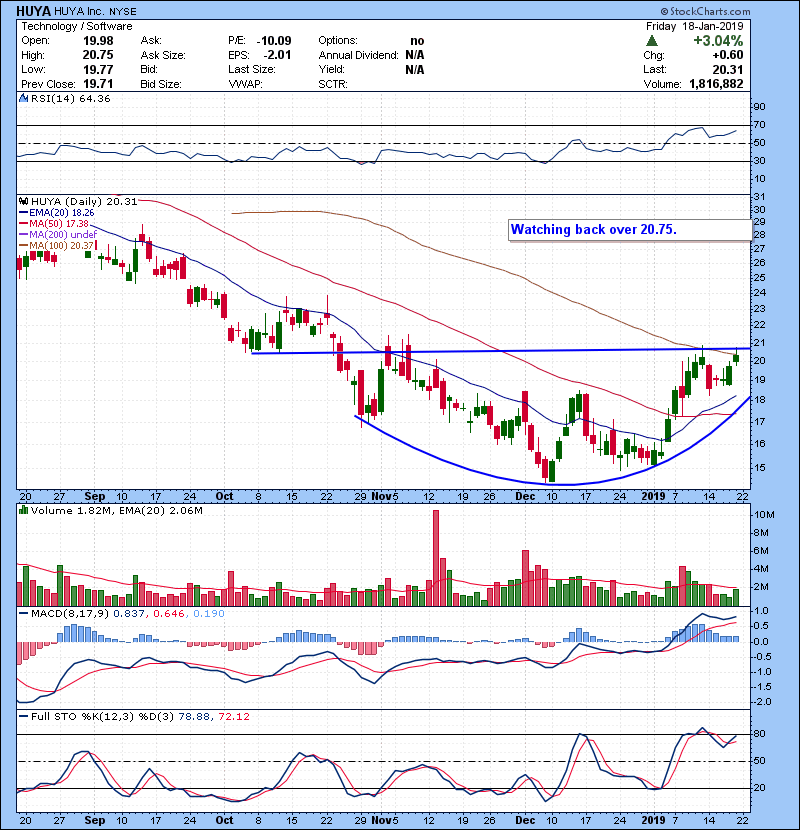Select the MA(50) 17.38 legend entry
Viewport: 800px width, 830px height.
point(54,224)
